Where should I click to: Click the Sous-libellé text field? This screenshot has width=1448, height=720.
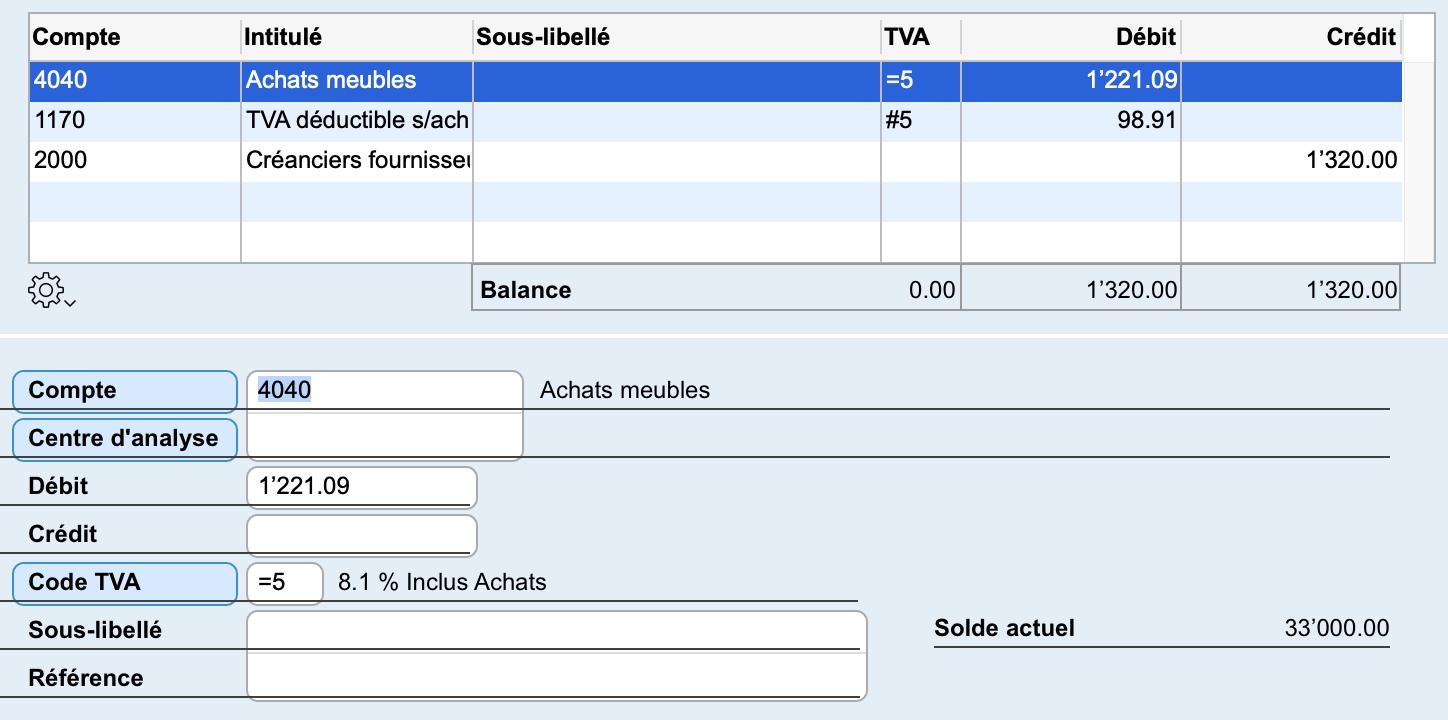tap(556, 631)
